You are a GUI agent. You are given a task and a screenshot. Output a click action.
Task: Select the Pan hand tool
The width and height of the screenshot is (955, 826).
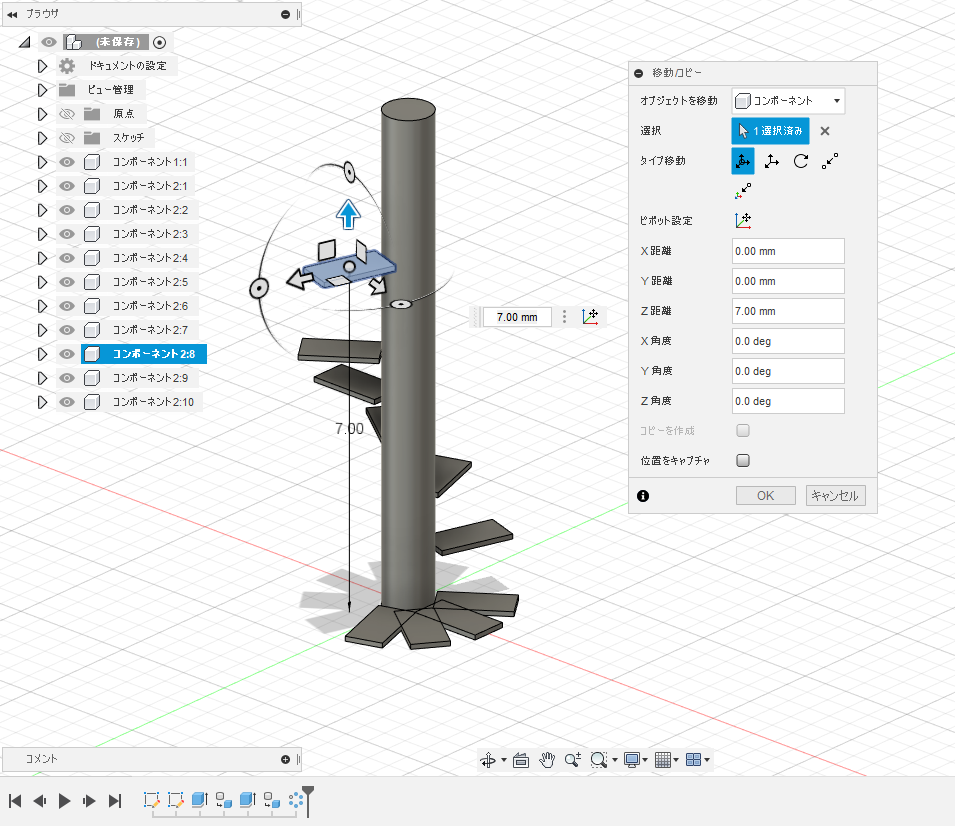click(x=547, y=760)
